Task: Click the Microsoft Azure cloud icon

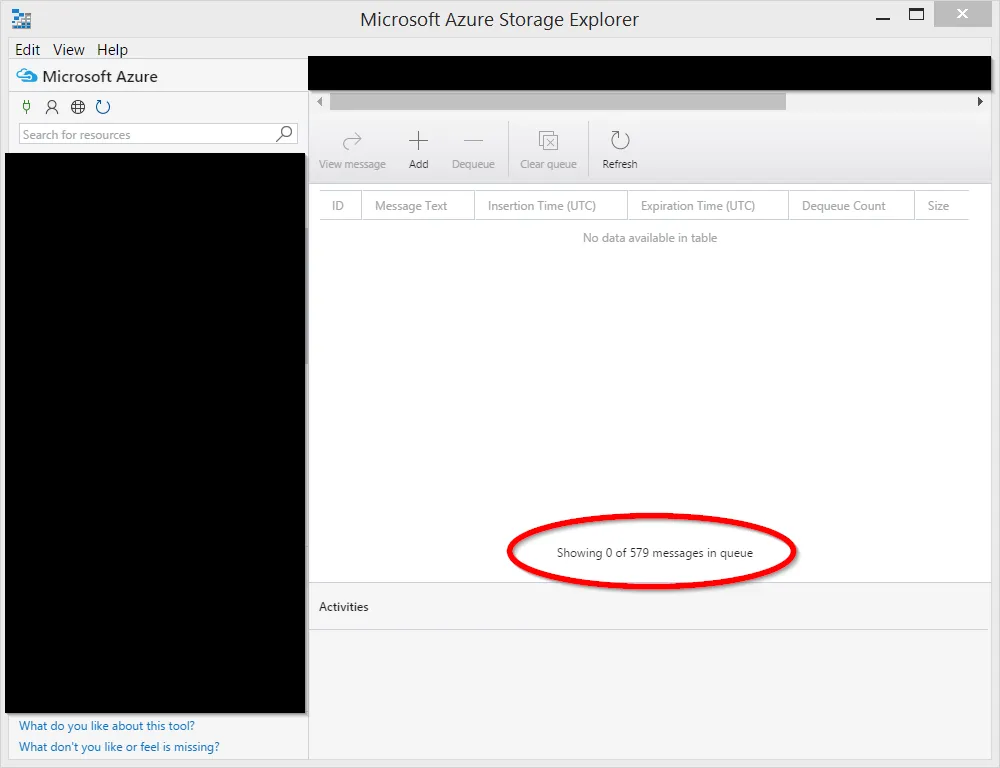Action: (27, 76)
